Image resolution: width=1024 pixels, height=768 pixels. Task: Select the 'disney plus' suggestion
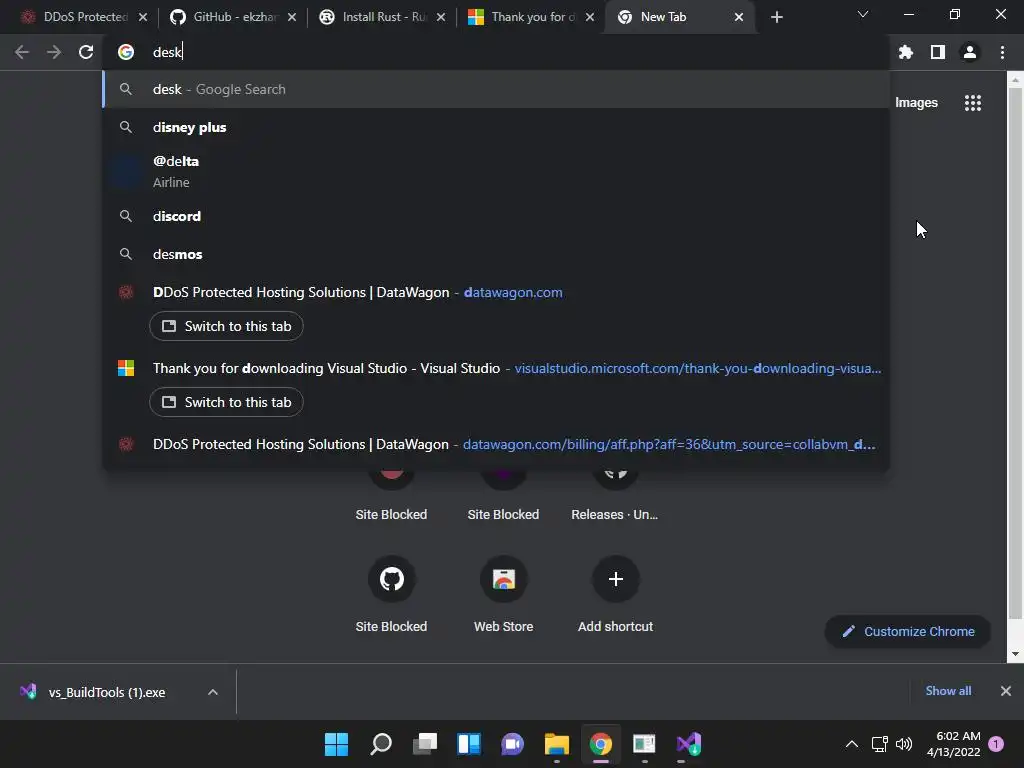[496, 127]
